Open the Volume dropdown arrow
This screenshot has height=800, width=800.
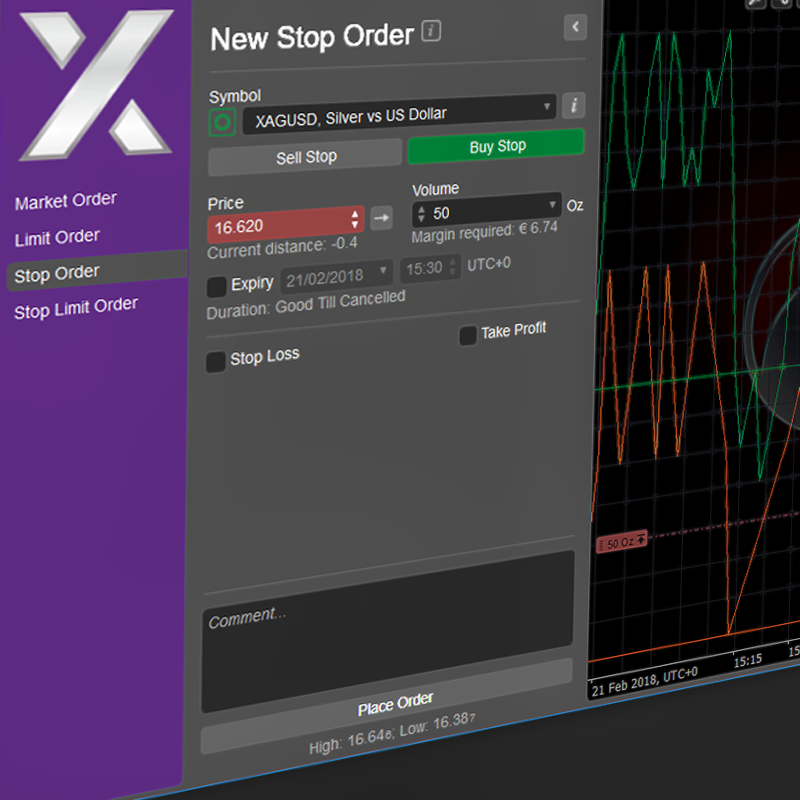click(x=552, y=205)
